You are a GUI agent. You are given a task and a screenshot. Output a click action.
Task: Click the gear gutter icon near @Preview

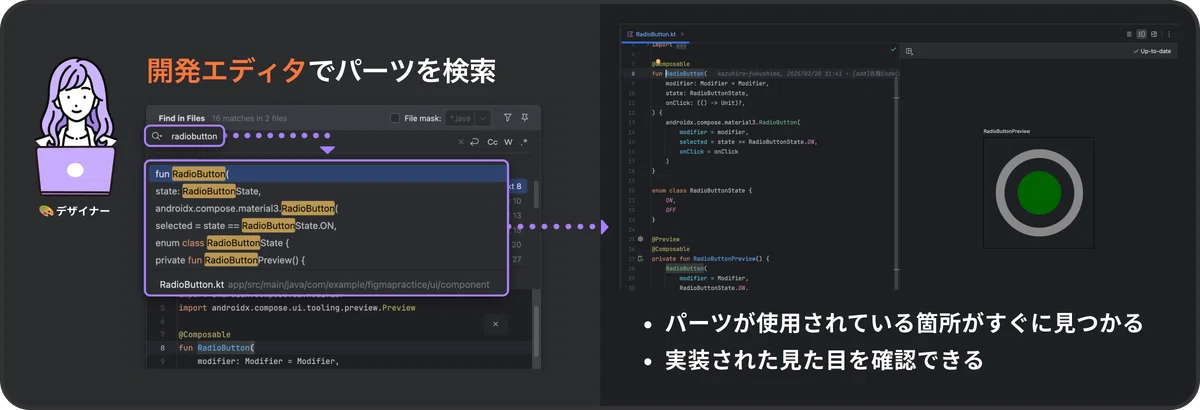(640, 239)
